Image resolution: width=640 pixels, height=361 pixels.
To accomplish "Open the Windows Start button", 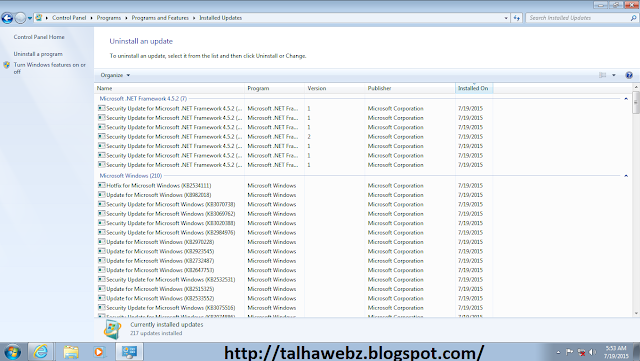I will click(x=12, y=352).
